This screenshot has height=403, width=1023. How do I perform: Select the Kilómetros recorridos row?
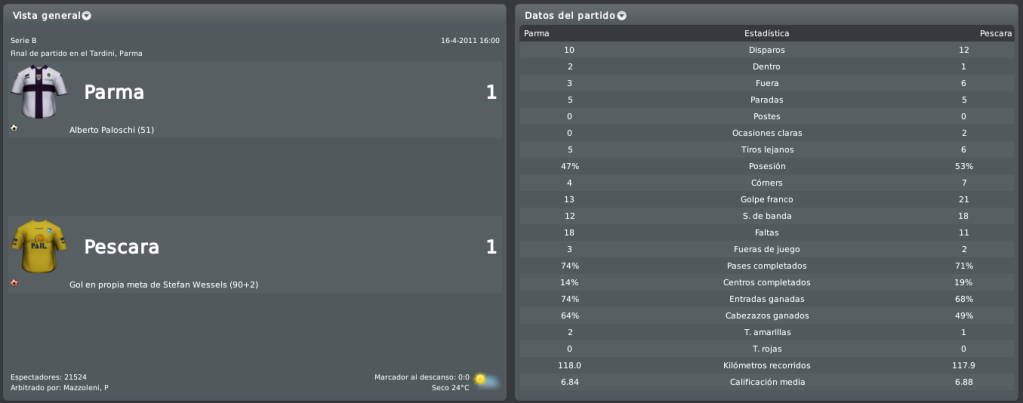tap(767, 366)
